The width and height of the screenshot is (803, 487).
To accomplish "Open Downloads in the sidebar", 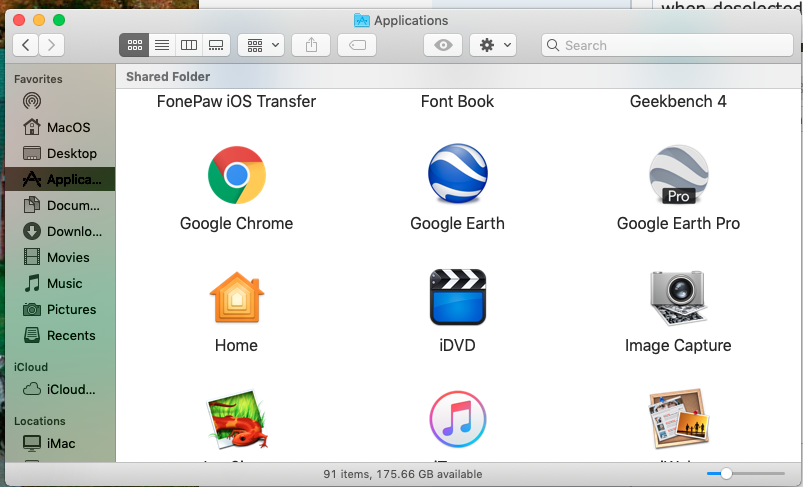I will pyautogui.click(x=60, y=231).
